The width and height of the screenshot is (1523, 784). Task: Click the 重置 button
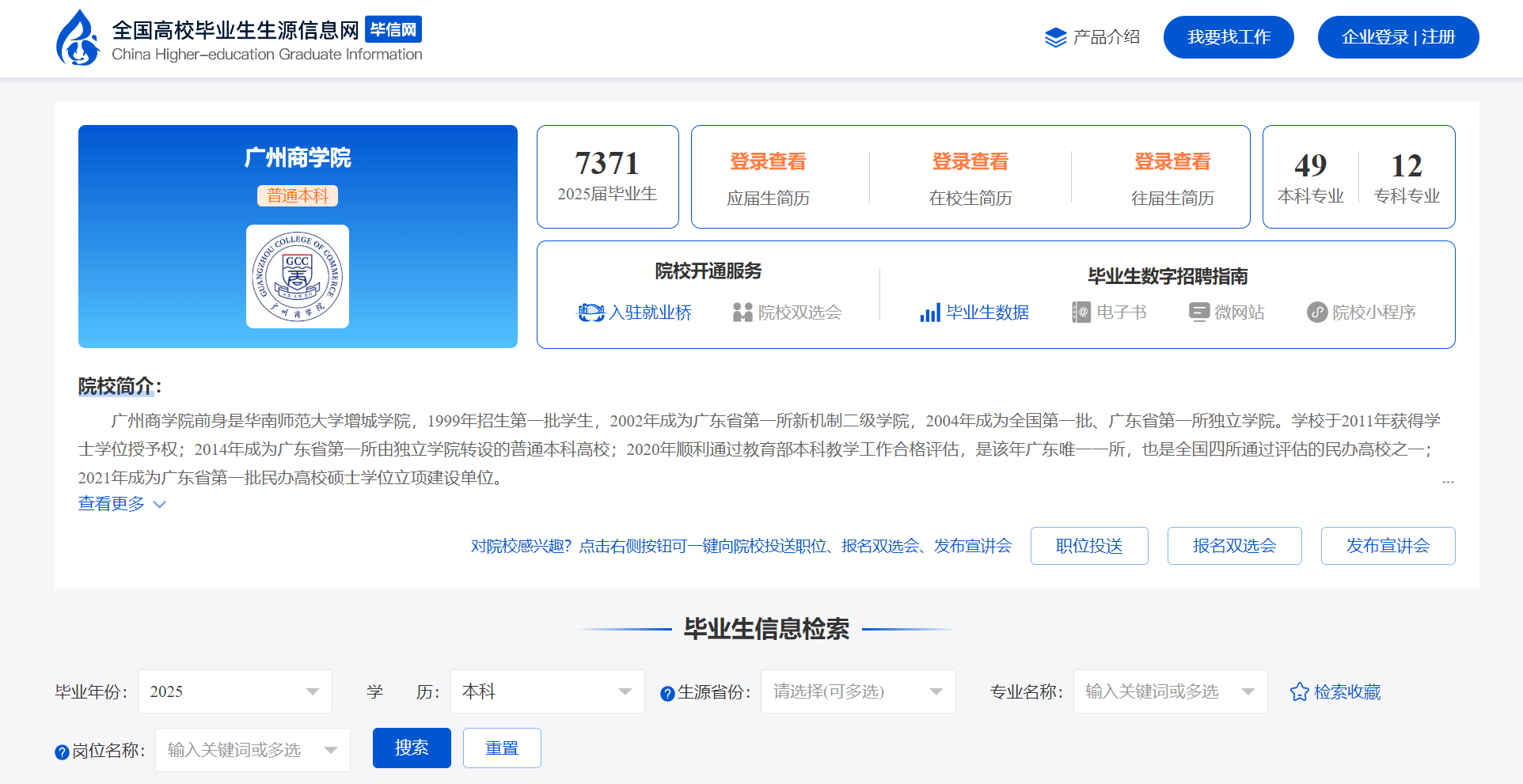pyautogui.click(x=502, y=748)
